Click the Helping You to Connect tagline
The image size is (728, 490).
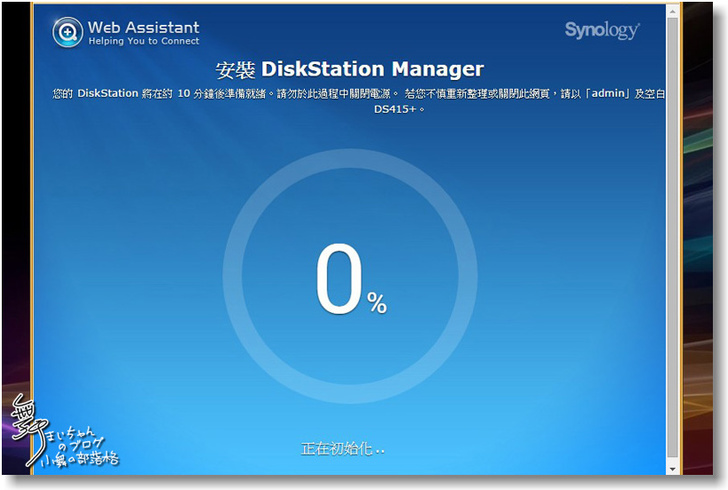144,41
